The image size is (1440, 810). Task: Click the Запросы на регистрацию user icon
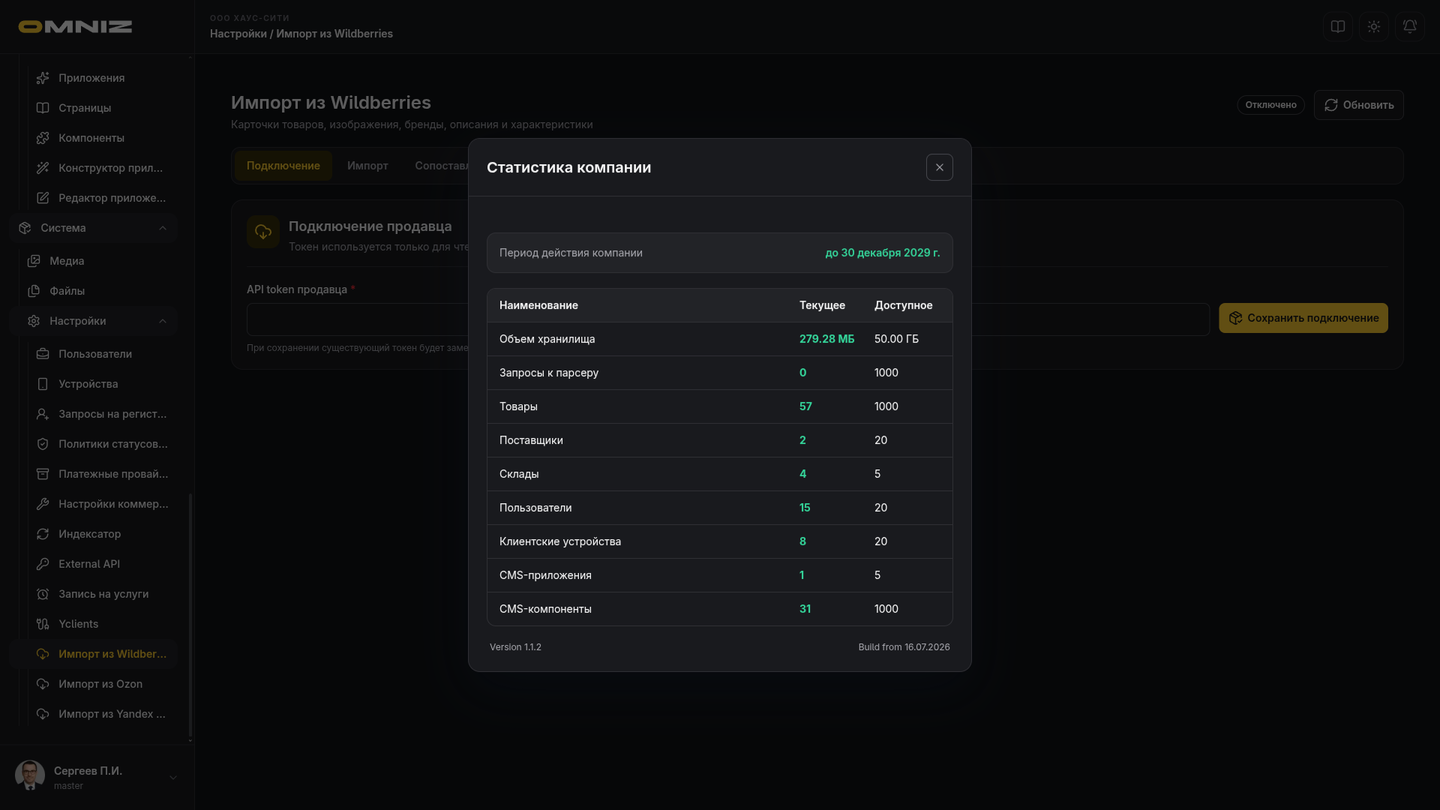coord(43,414)
